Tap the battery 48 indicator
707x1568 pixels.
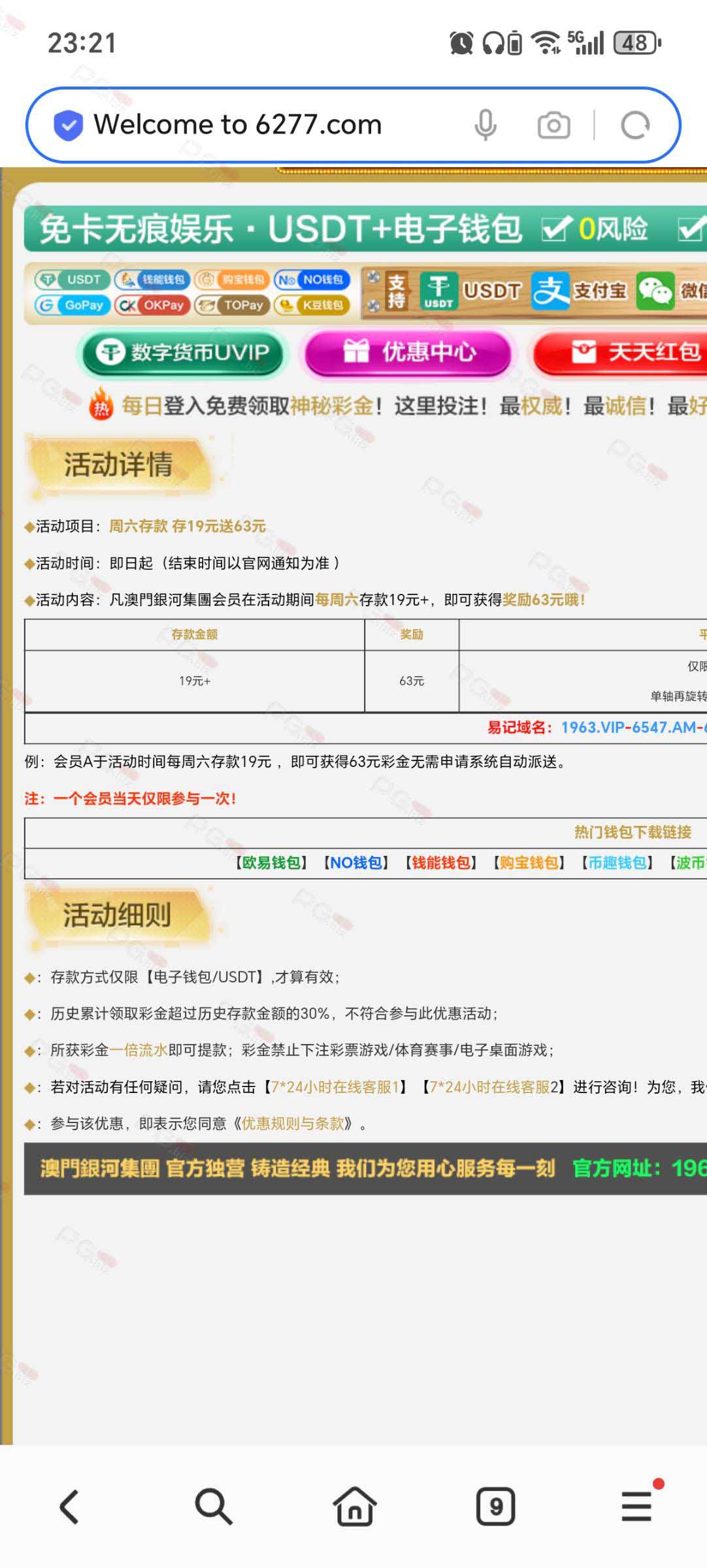pyautogui.click(x=638, y=43)
